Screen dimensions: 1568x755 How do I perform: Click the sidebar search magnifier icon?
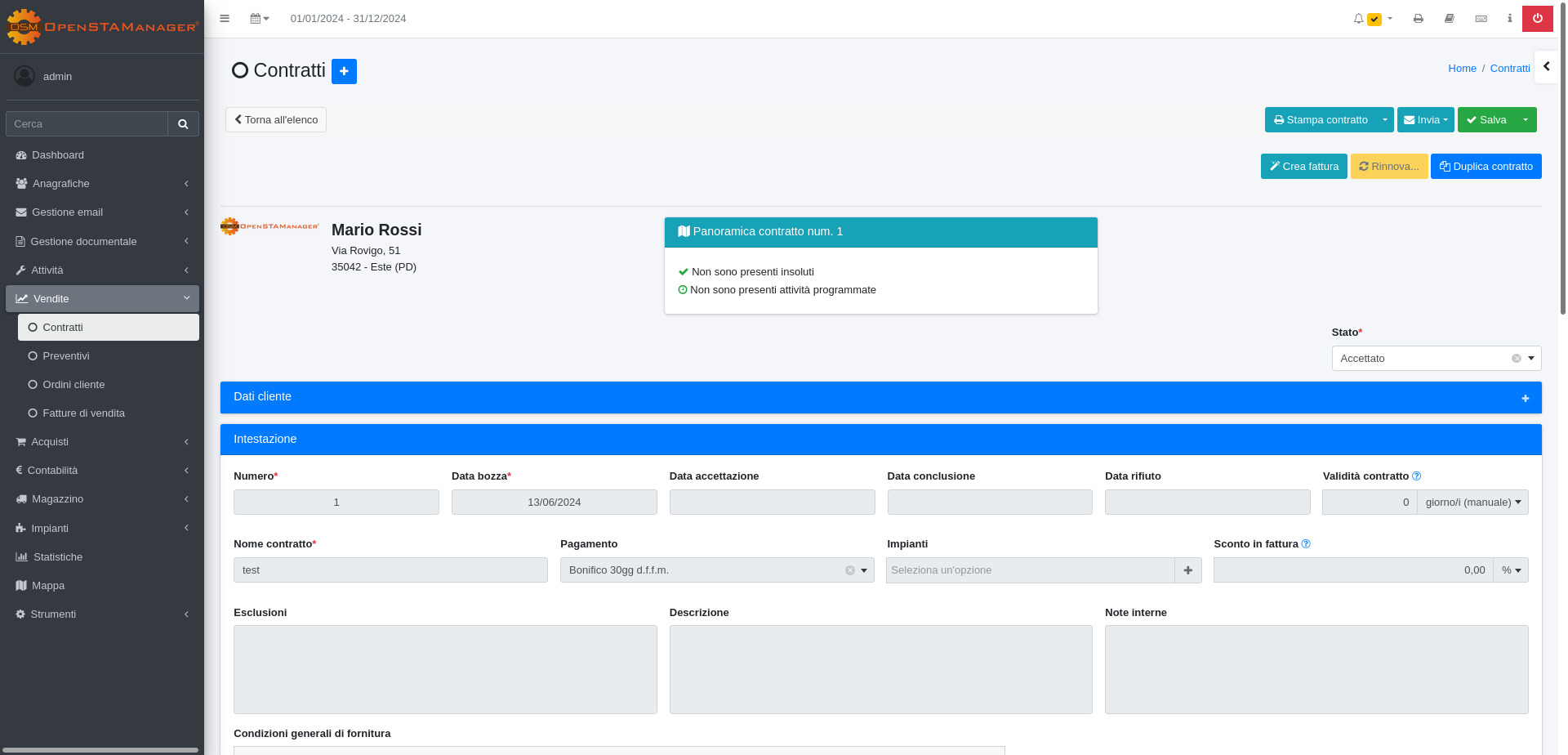click(183, 124)
